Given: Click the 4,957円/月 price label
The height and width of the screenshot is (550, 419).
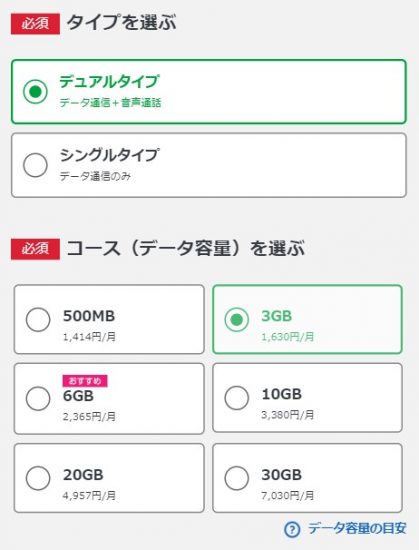Looking at the screenshot, I should pyautogui.click(x=89, y=496).
